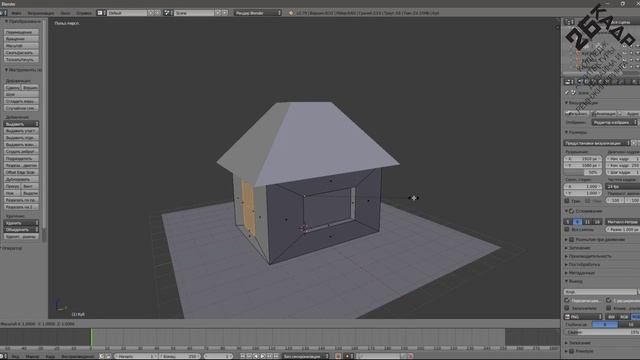640x360 pixels.
Task: Click the resolution percentage 50% slider
Action: click(x=583, y=172)
